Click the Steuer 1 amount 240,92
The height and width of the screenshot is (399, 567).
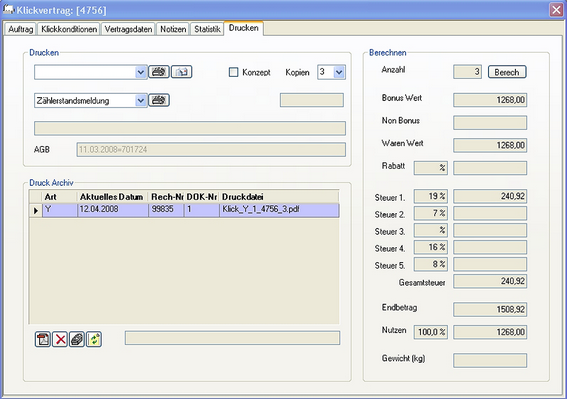[x=490, y=196]
